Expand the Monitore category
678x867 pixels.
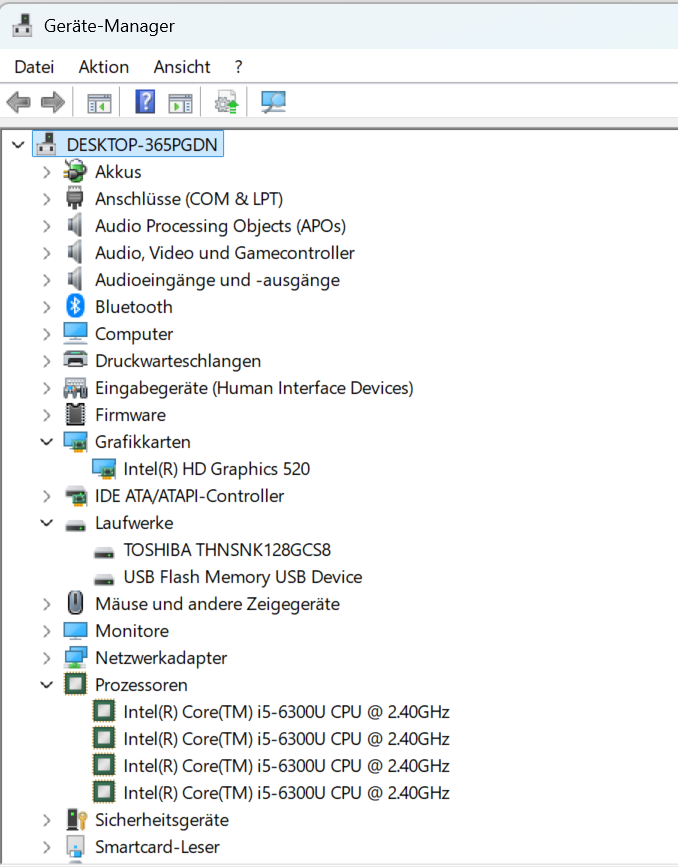click(x=47, y=631)
